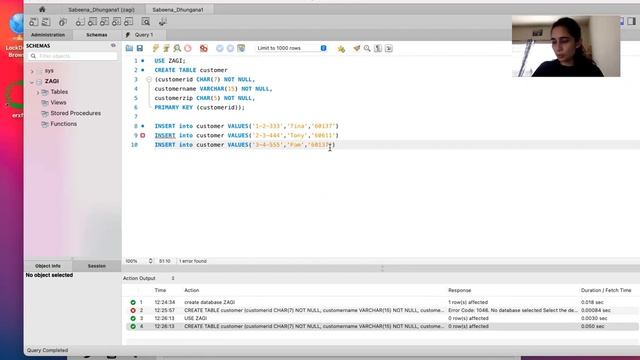Toggle invisible characters display

click(x=378, y=48)
